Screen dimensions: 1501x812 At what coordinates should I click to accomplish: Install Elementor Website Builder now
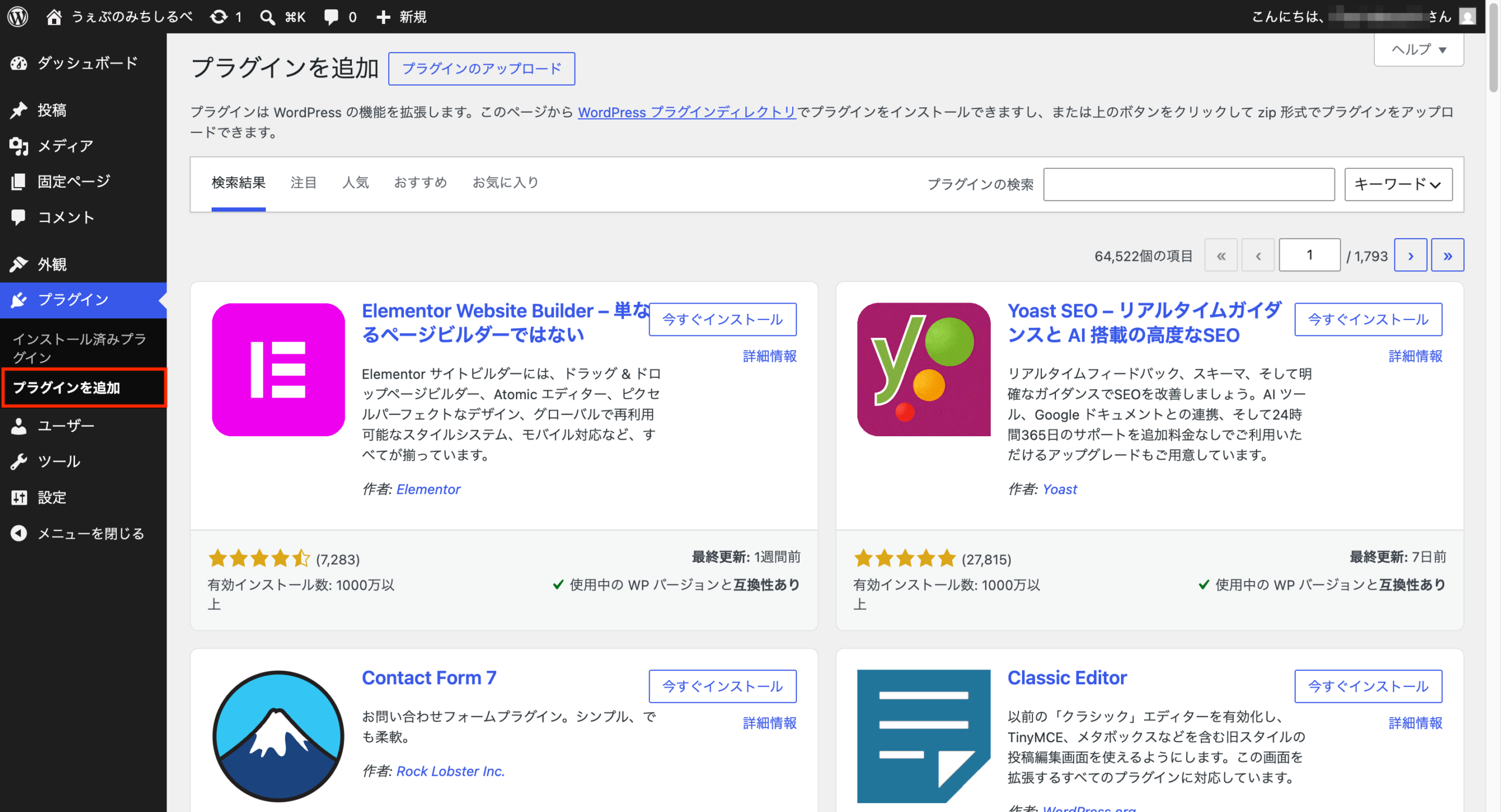[x=722, y=320]
